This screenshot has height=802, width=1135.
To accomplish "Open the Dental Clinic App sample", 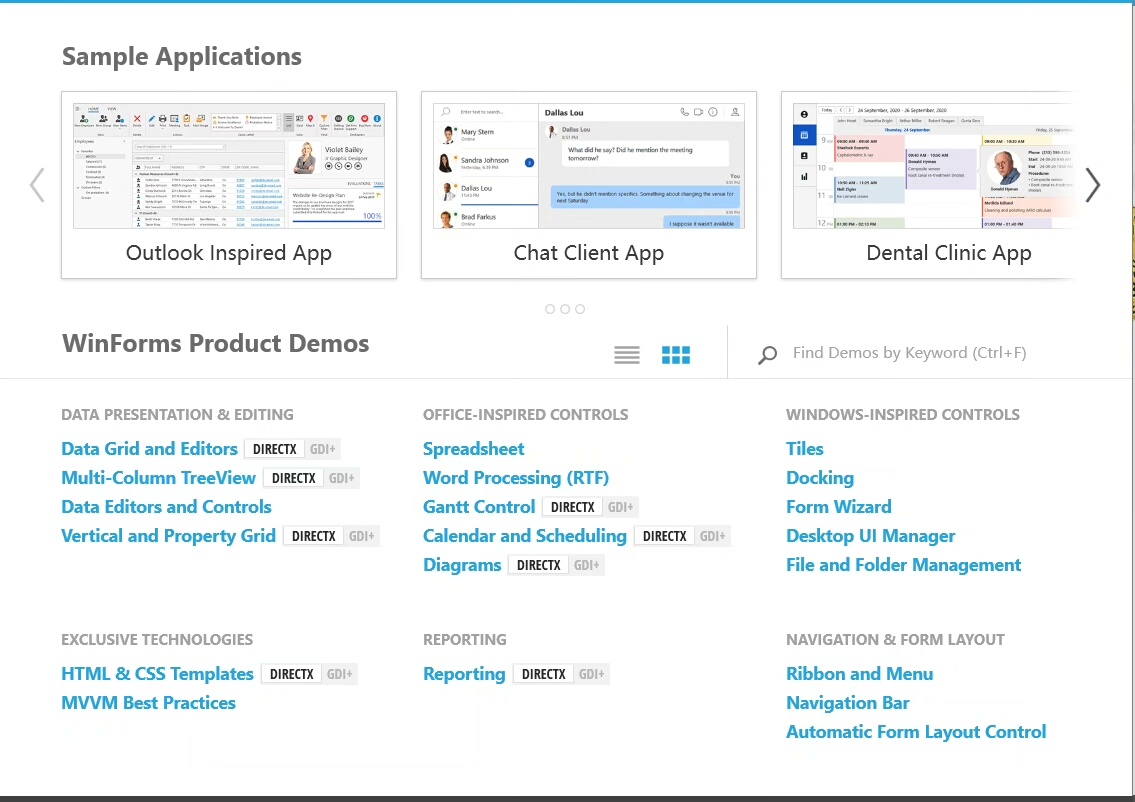I will [x=929, y=185].
